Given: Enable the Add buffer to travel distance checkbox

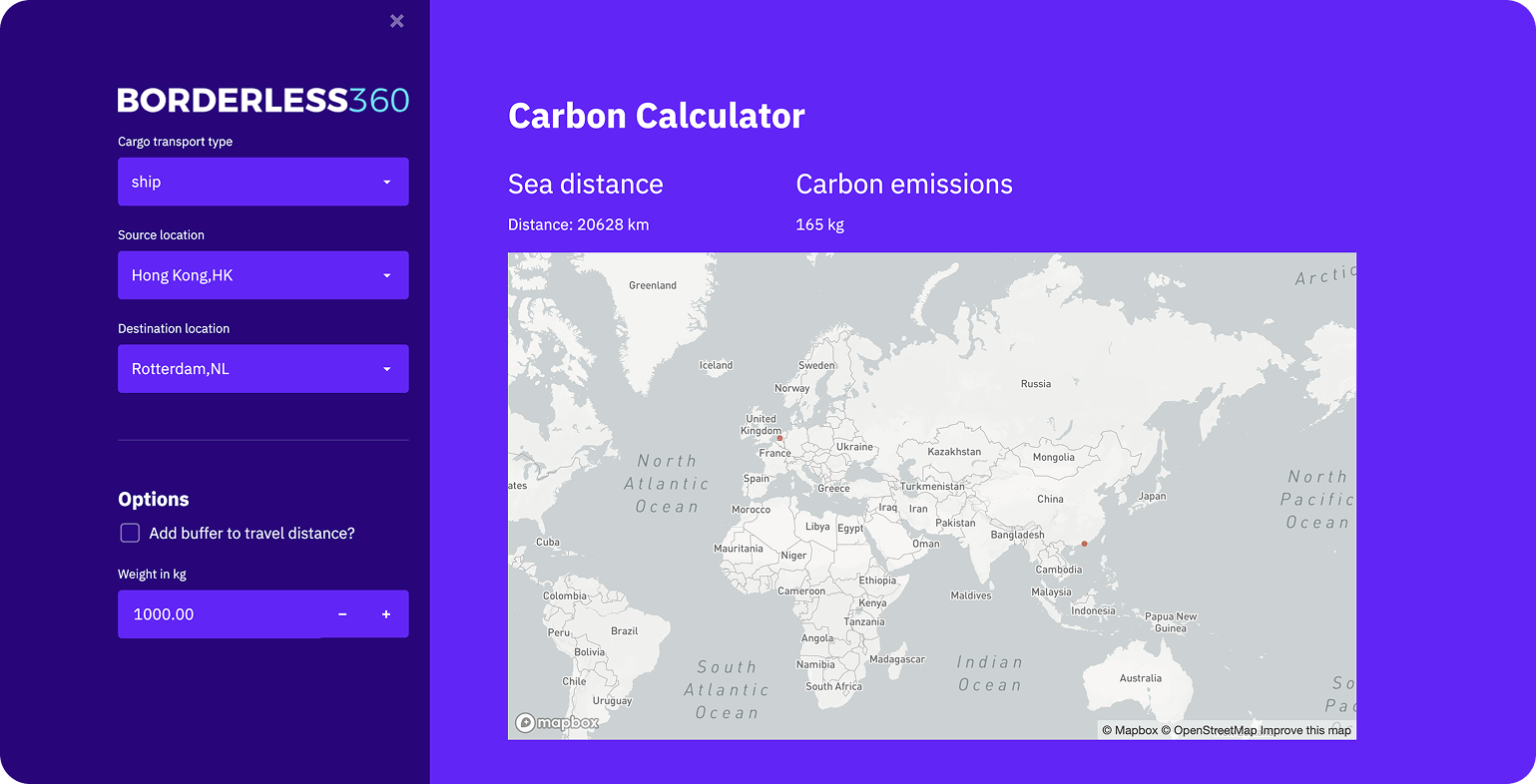Looking at the screenshot, I should (x=130, y=534).
